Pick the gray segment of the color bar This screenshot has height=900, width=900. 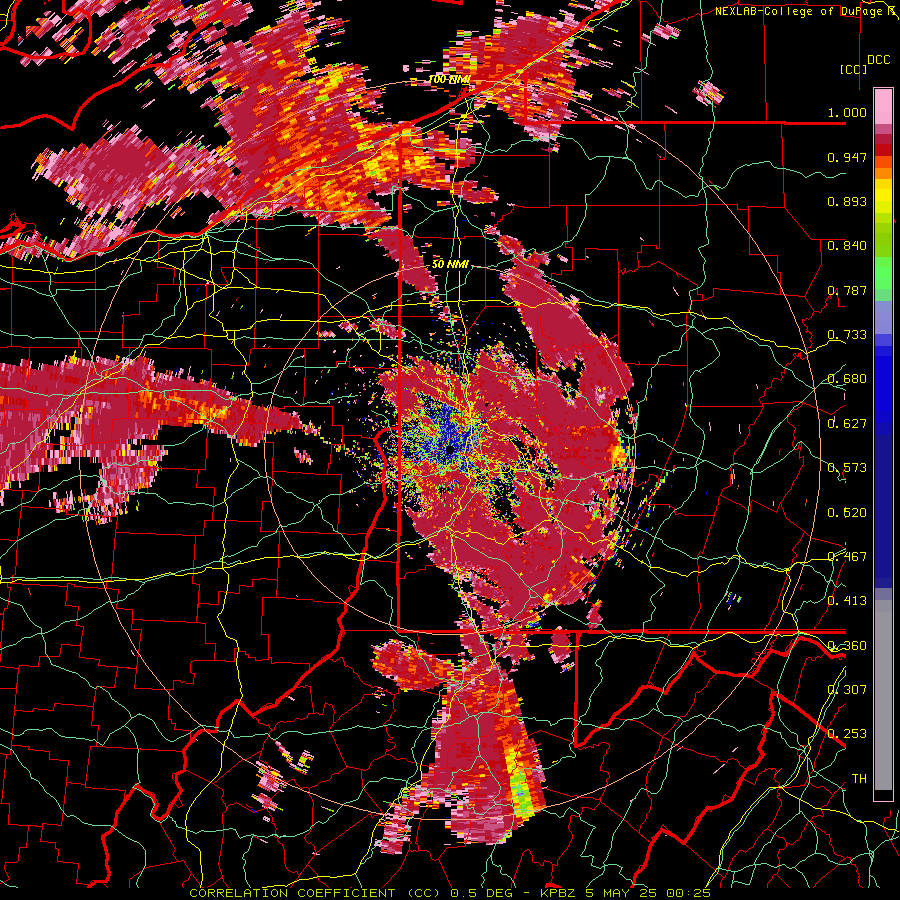click(883, 695)
